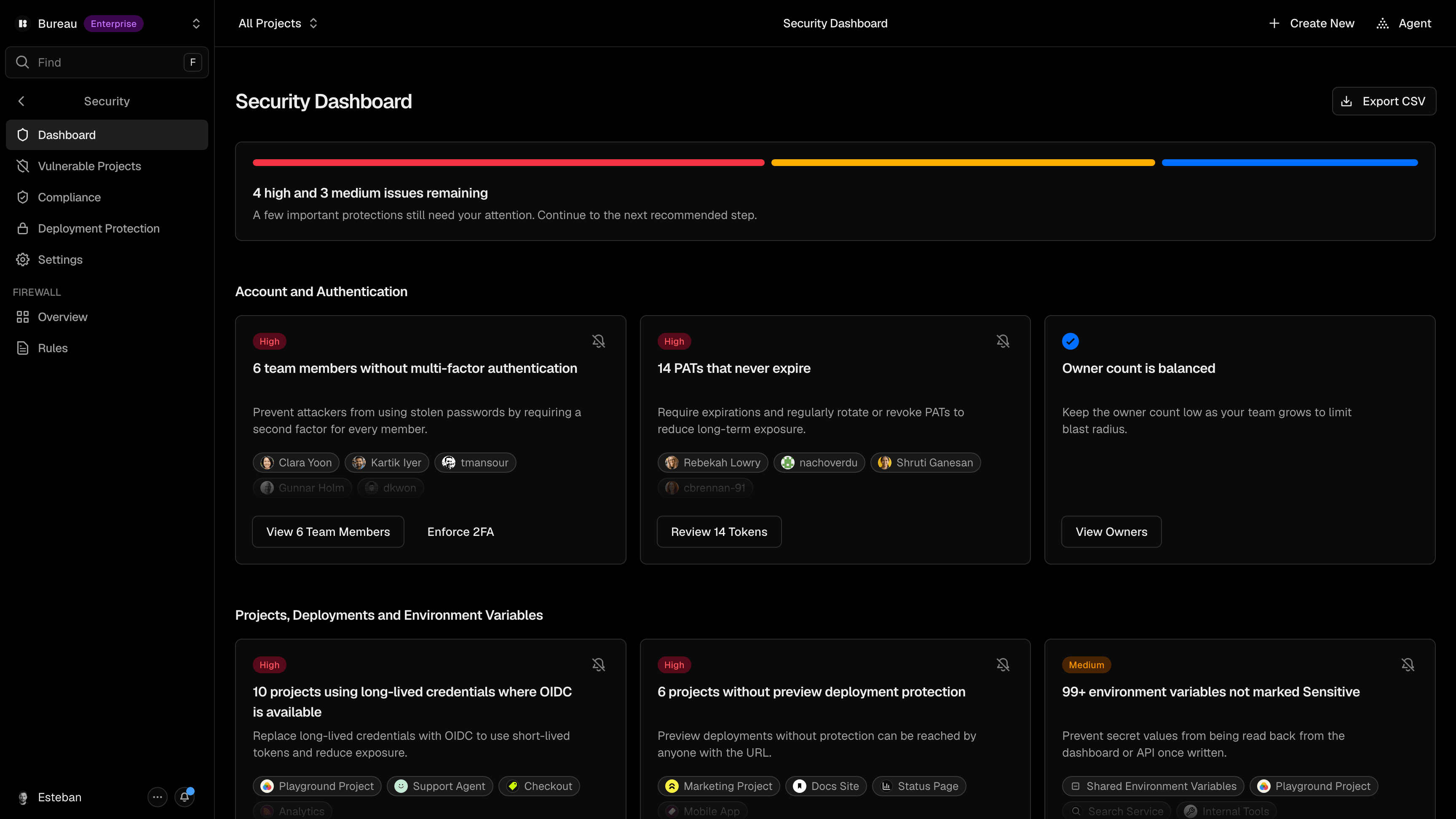The height and width of the screenshot is (819, 1456).
Task: Mute the PATs that never expire issue
Action: 1003,341
